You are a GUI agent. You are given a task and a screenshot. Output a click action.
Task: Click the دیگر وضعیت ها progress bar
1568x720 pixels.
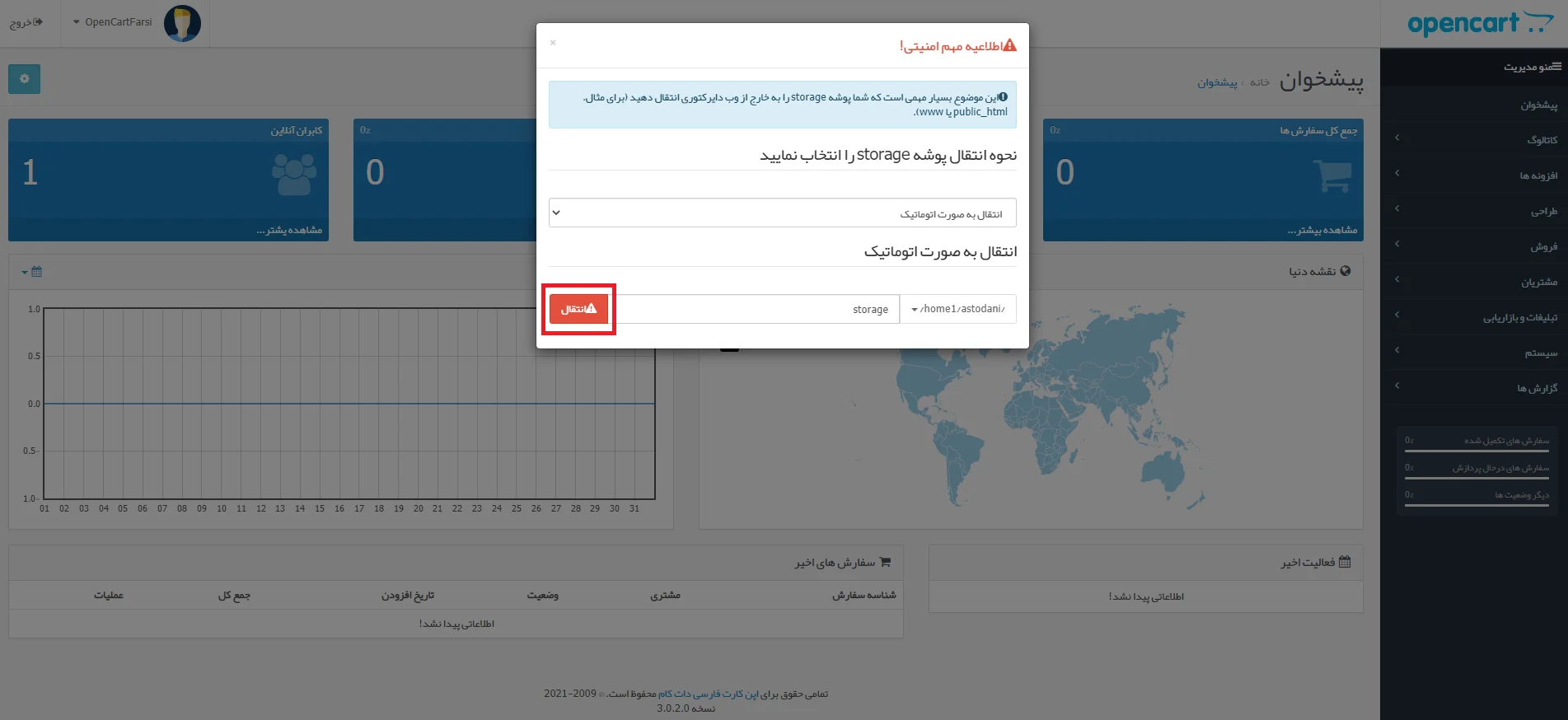click(1477, 505)
